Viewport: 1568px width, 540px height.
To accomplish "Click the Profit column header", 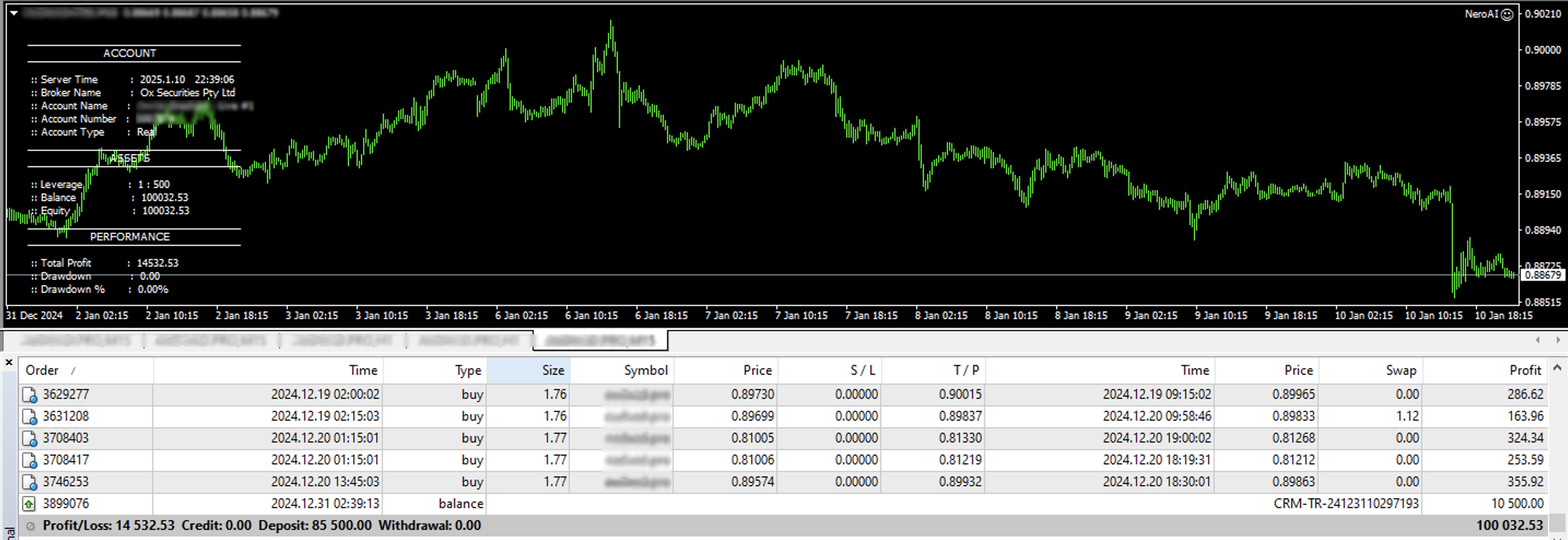I will pyautogui.click(x=1485, y=370).
